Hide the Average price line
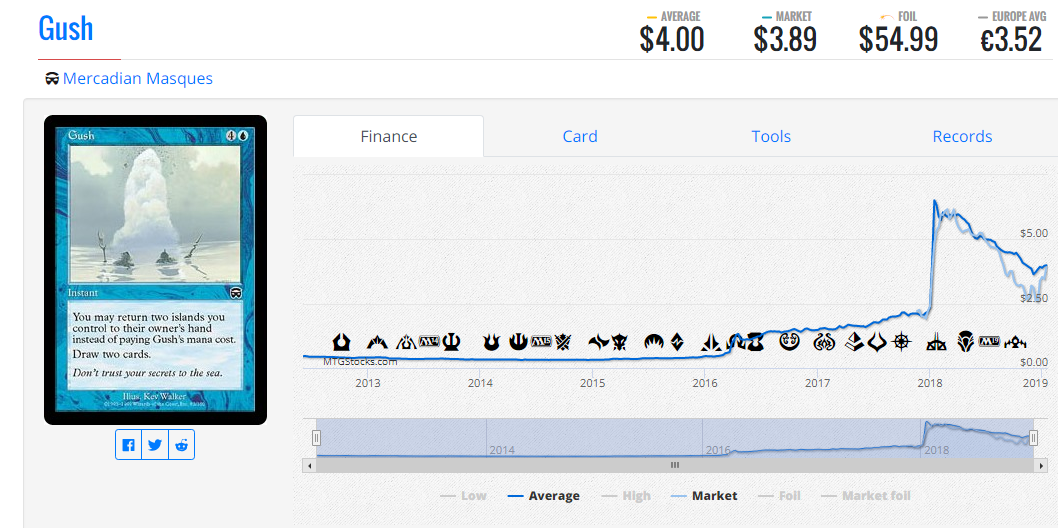Viewport: 1058px width, 528px height. coord(543,496)
